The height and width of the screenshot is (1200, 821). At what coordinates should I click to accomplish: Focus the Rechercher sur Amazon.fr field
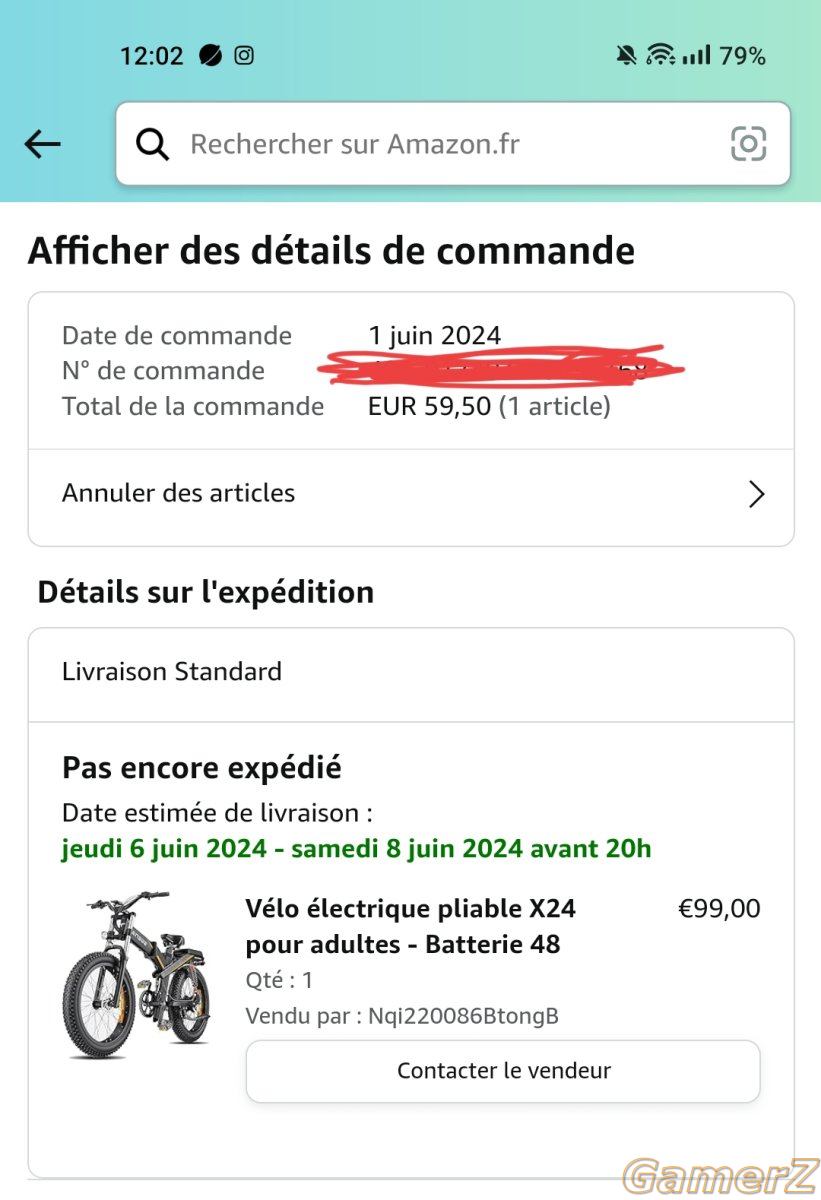point(453,144)
